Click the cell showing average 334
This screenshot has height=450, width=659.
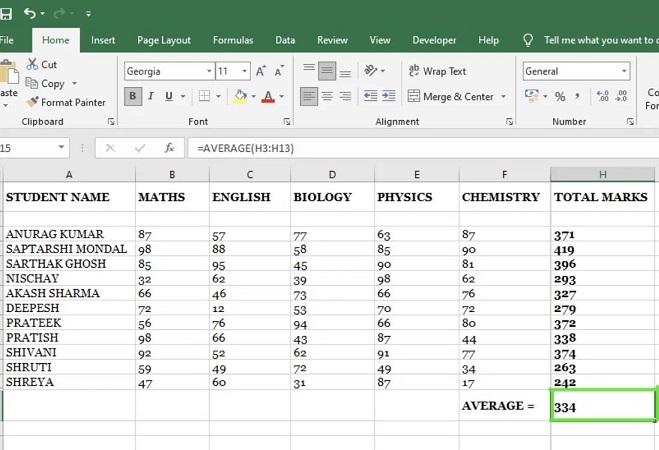point(603,405)
